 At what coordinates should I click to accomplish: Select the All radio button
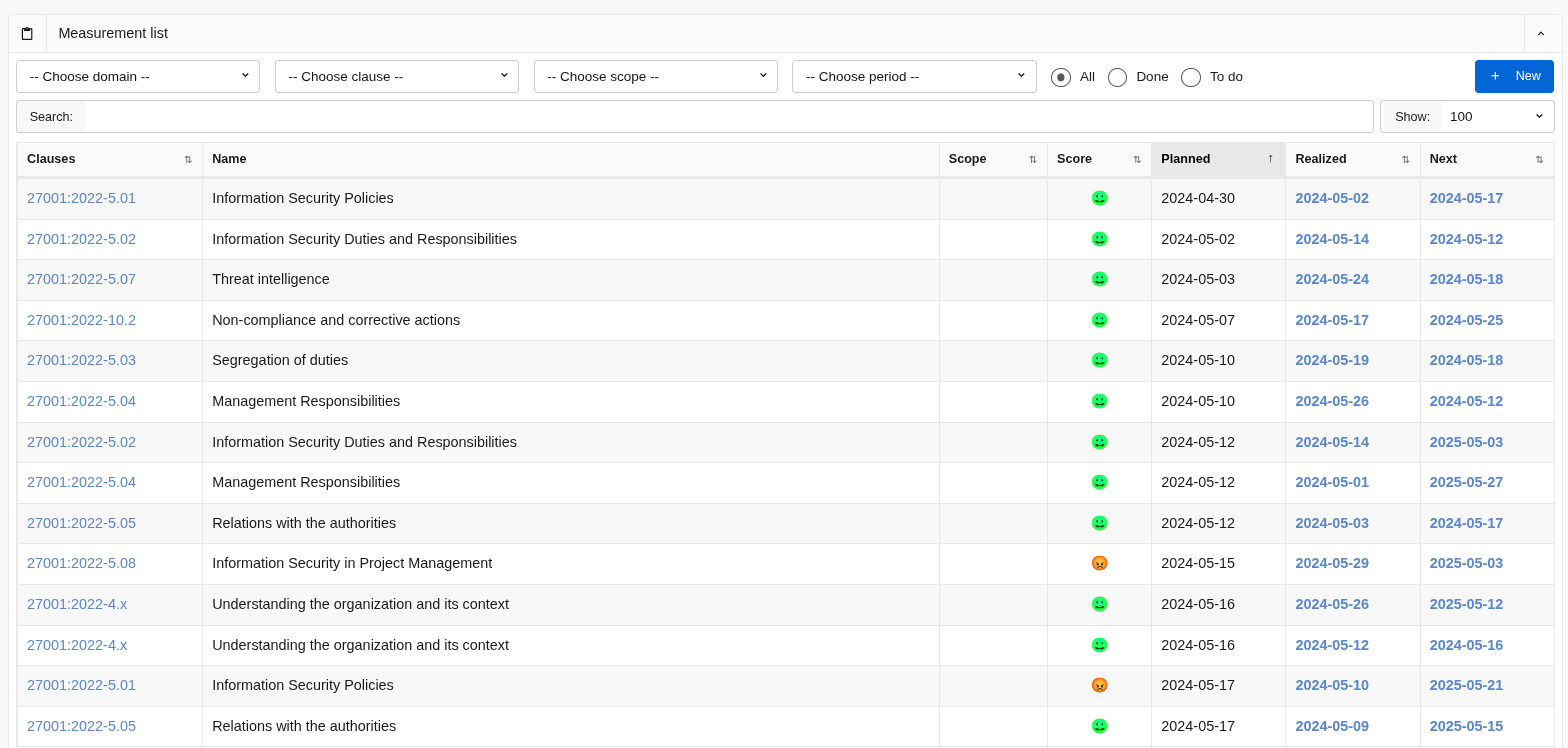1061,77
